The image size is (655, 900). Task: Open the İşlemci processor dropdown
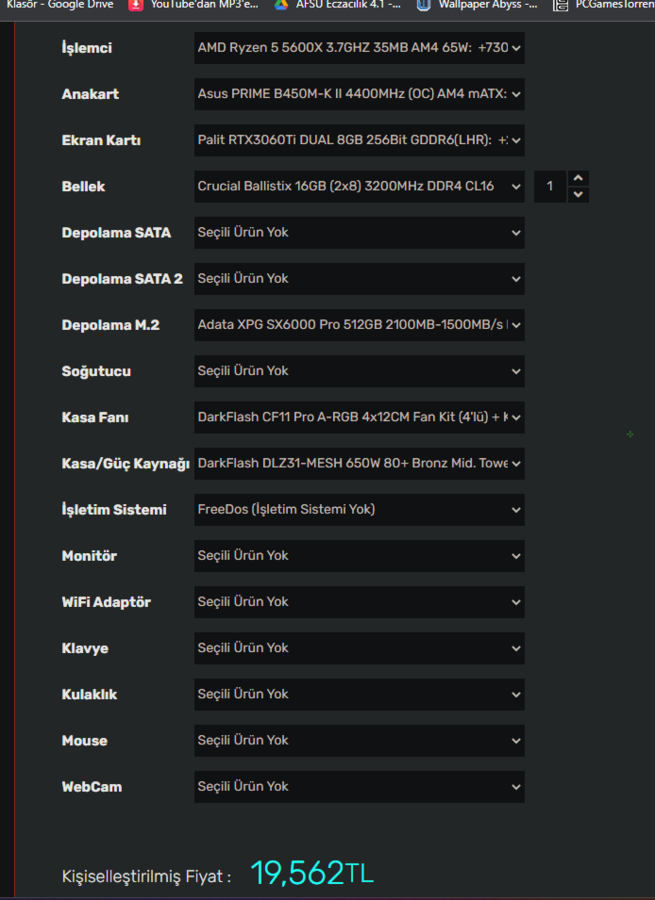(359, 48)
